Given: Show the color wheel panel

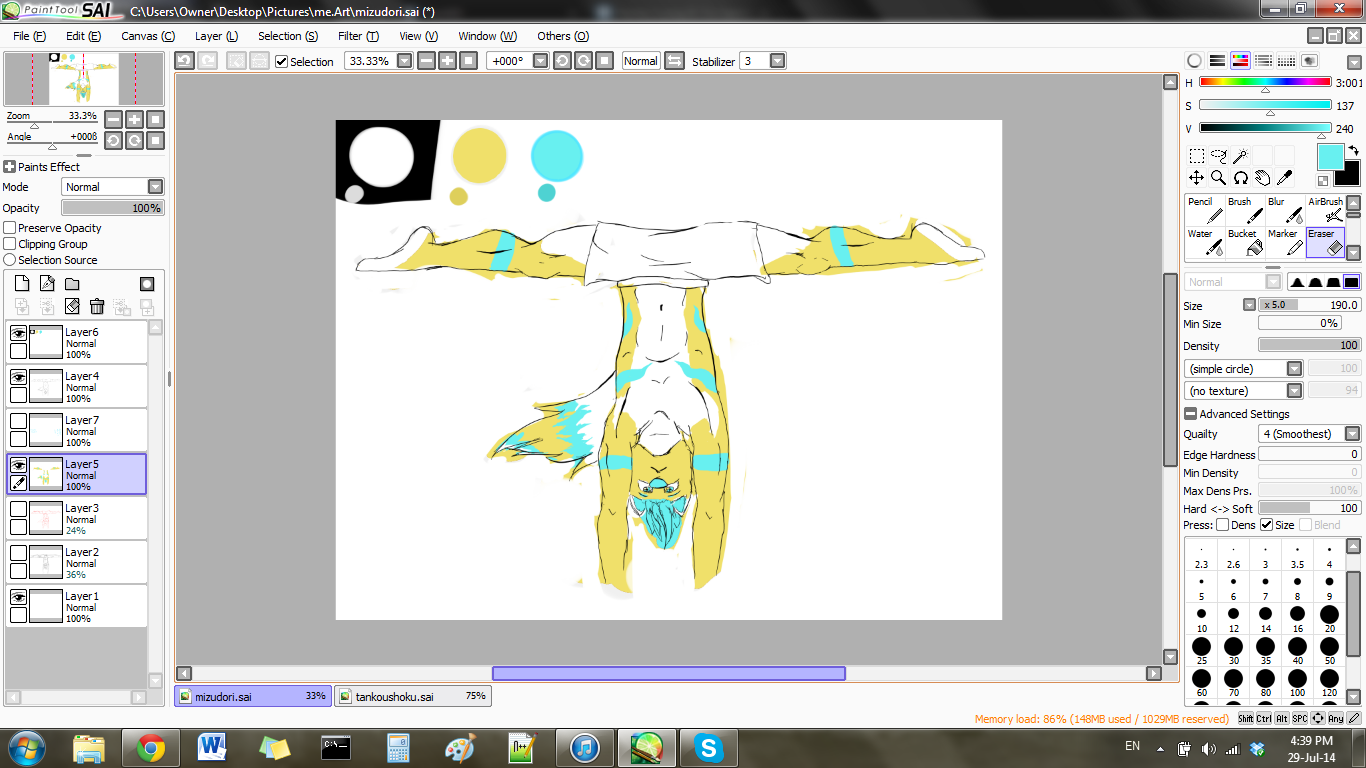Looking at the screenshot, I should click(1194, 61).
